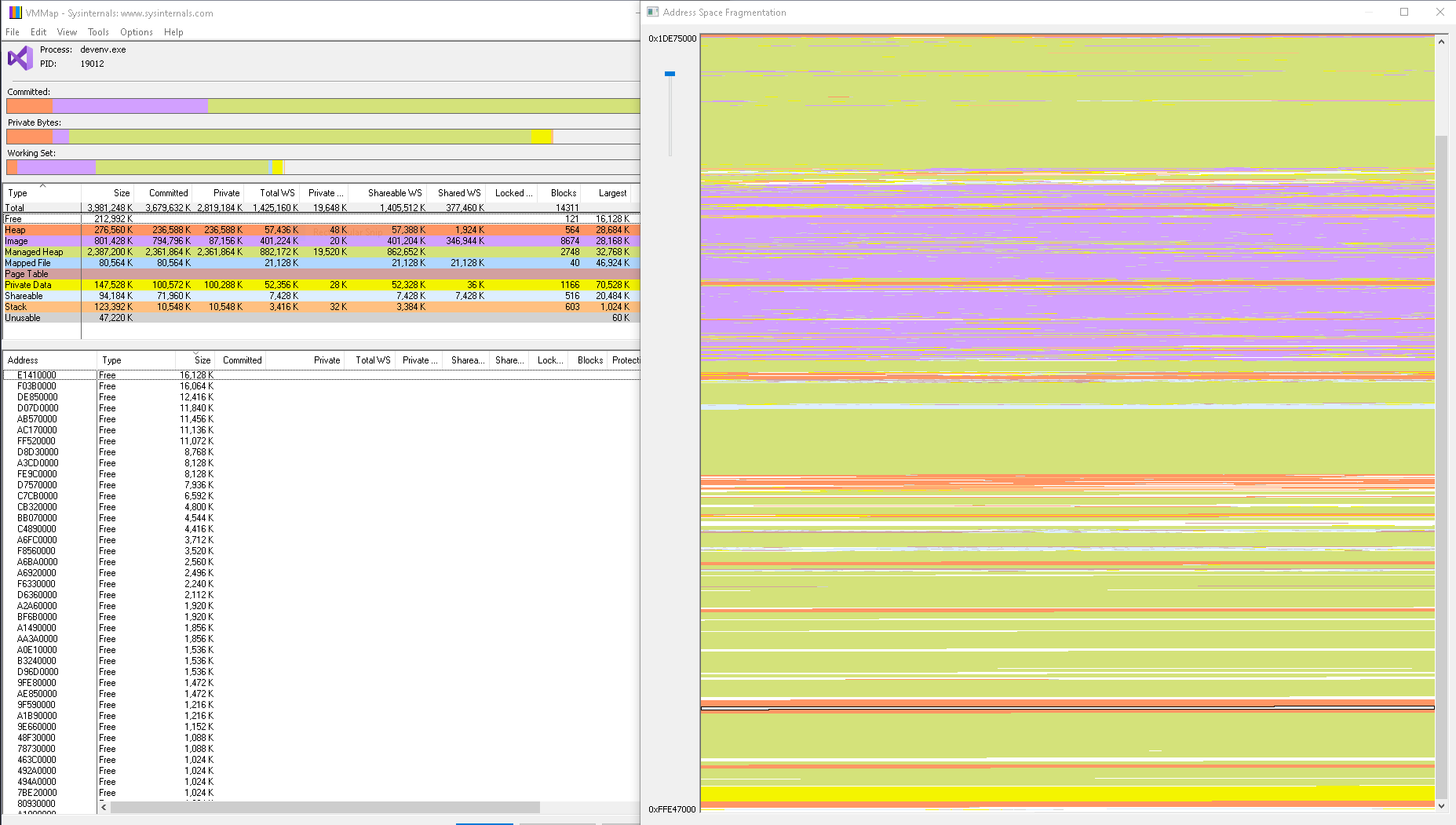Viewport: 1456px width, 825px height.
Task: Select Free block at address D8D30000
Action: pos(322,452)
